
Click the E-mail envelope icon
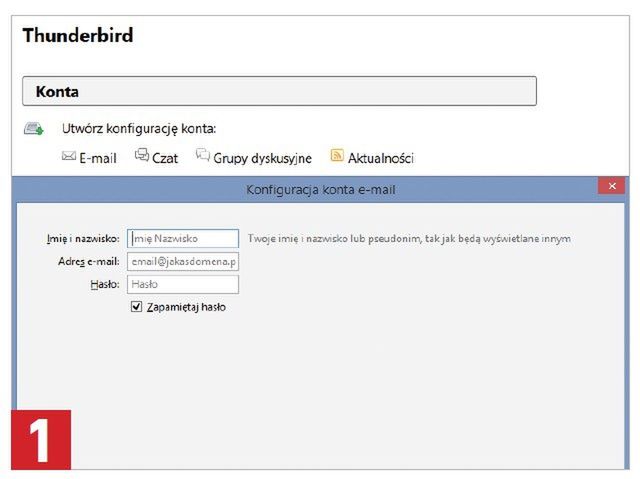[69, 156]
